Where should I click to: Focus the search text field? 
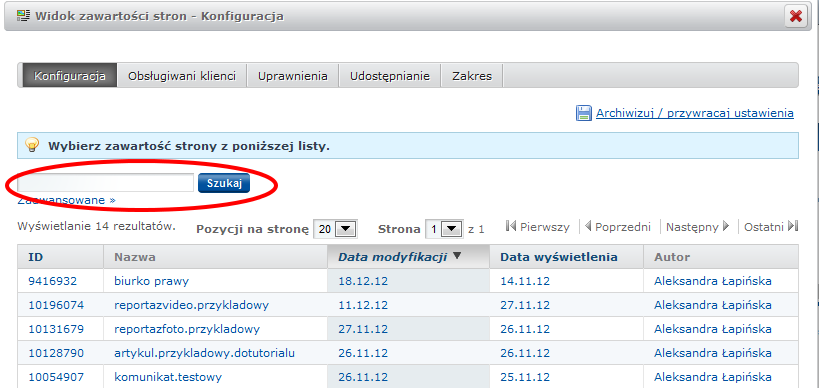coord(106,183)
